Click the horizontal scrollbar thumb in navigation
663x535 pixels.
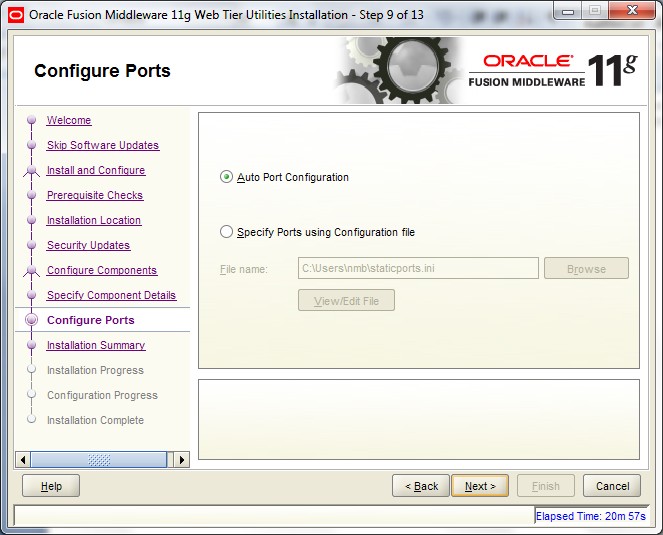[x=99, y=460]
